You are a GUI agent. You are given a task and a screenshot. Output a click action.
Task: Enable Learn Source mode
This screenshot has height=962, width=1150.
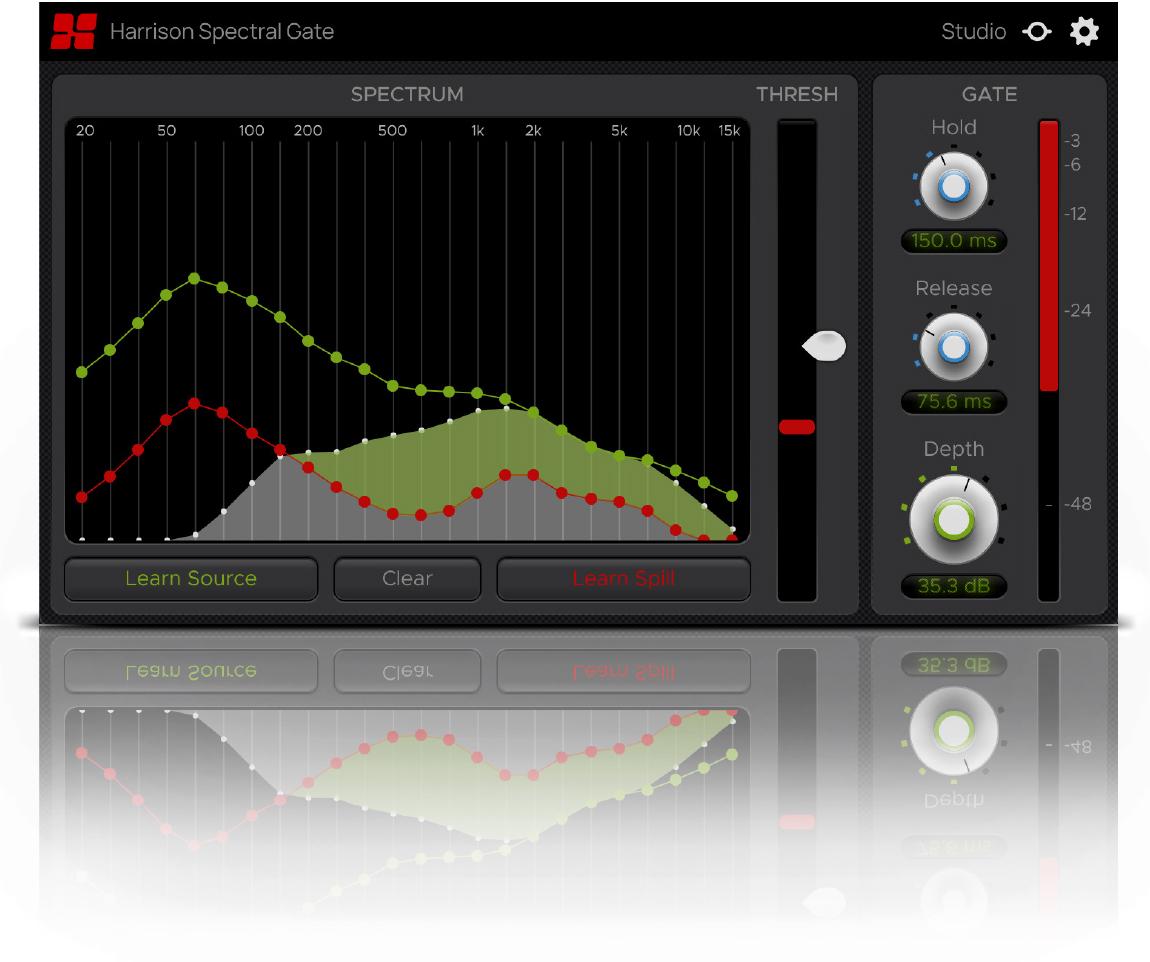191,579
